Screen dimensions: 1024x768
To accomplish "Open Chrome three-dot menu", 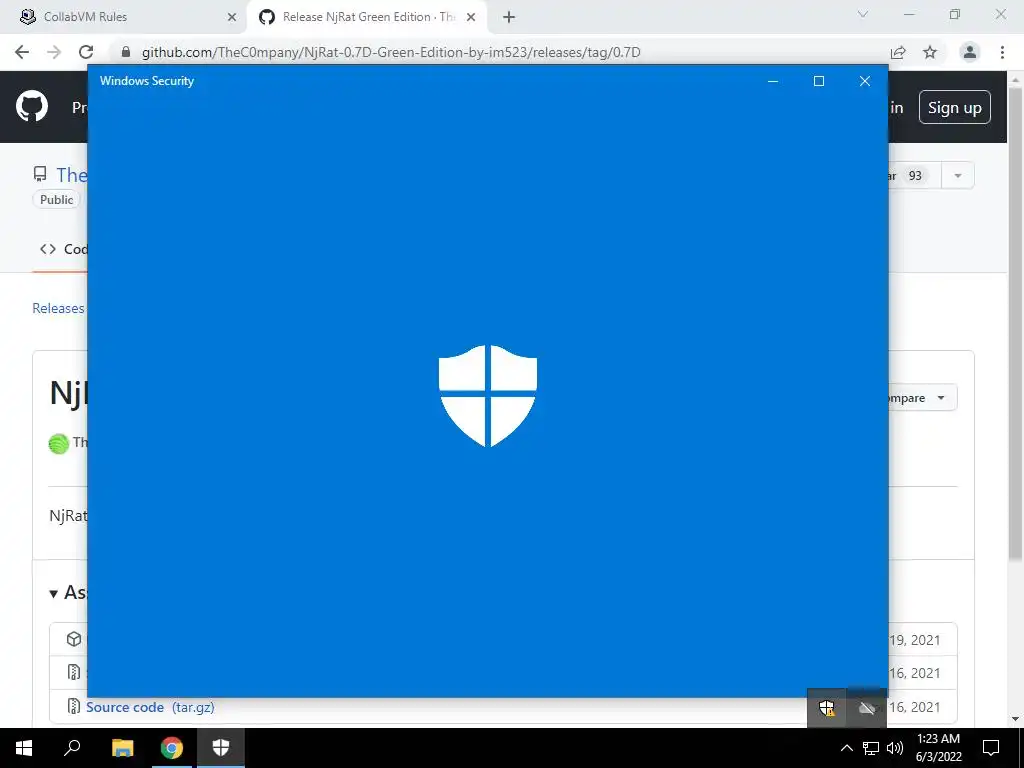I will [x=1002, y=52].
